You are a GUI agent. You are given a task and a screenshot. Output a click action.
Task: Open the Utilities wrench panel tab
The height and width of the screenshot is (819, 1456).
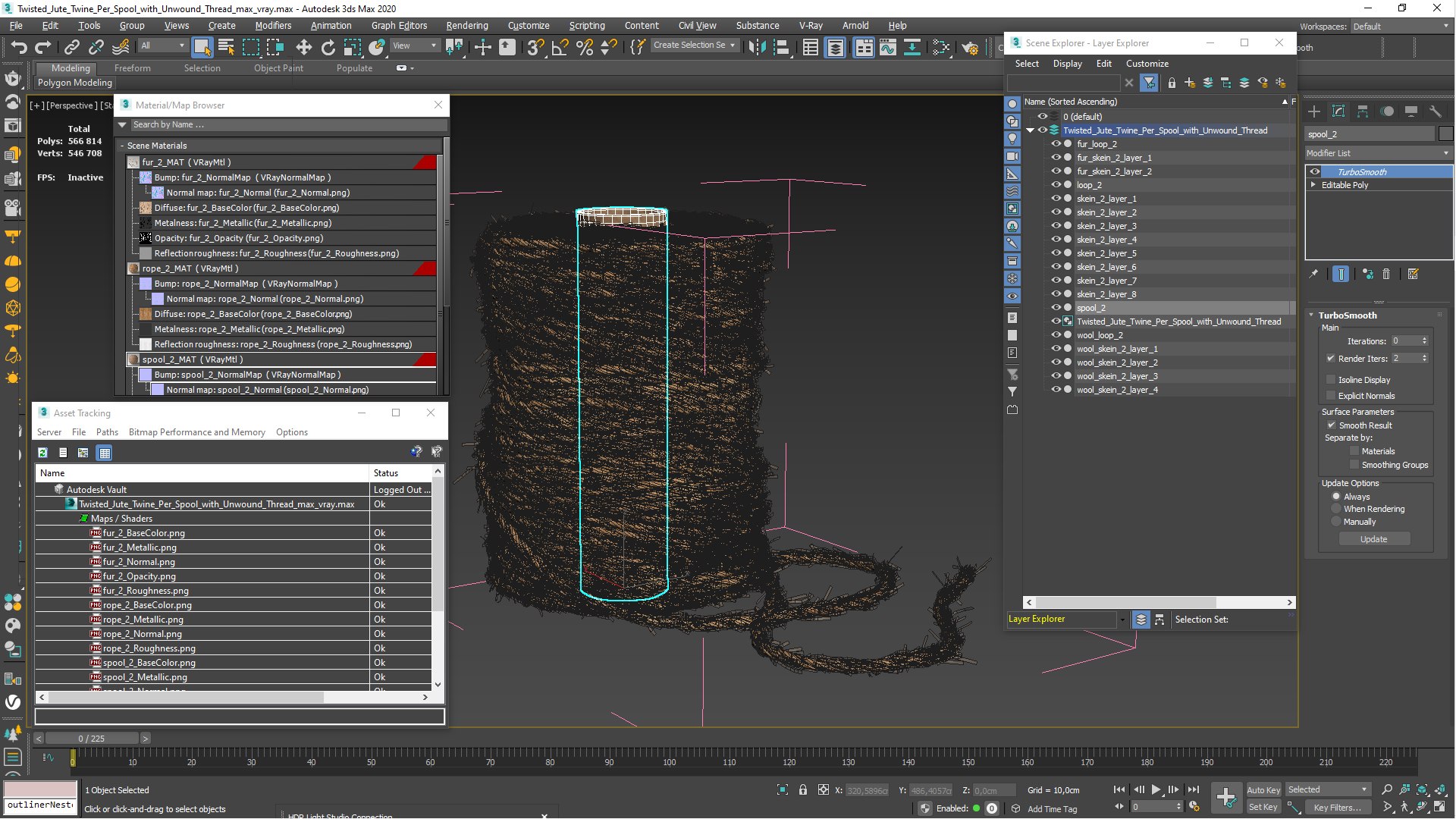[x=1435, y=111]
